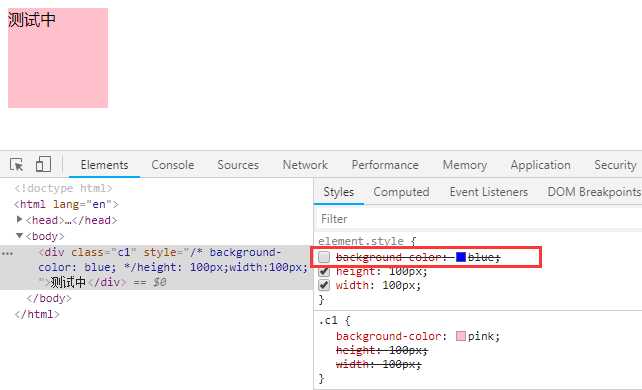Click the element.style selector text
This screenshot has height=390, width=642.
pyautogui.click(x=361, y=241)
